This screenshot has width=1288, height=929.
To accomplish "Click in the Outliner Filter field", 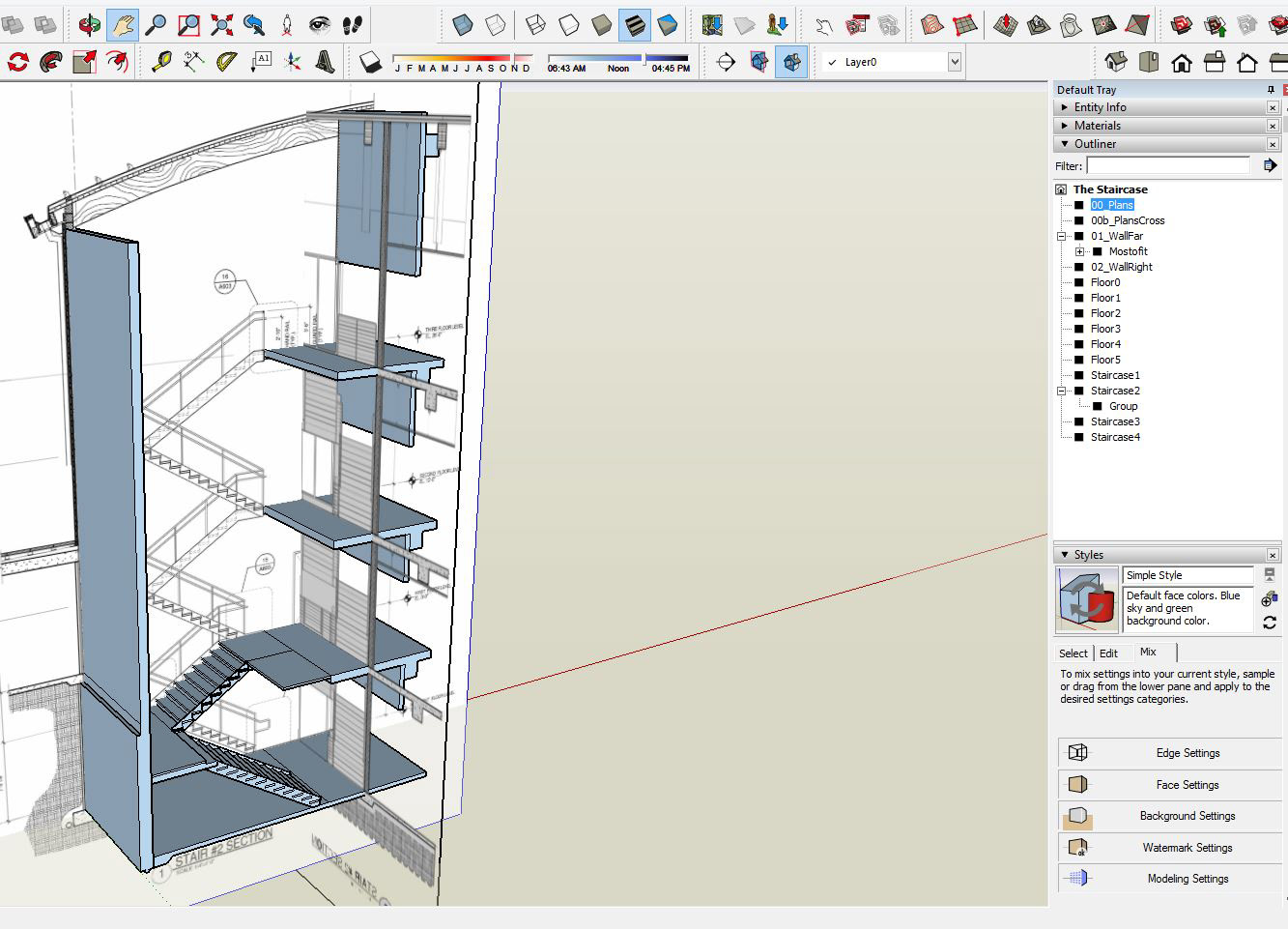I will tap(1167, 166).
